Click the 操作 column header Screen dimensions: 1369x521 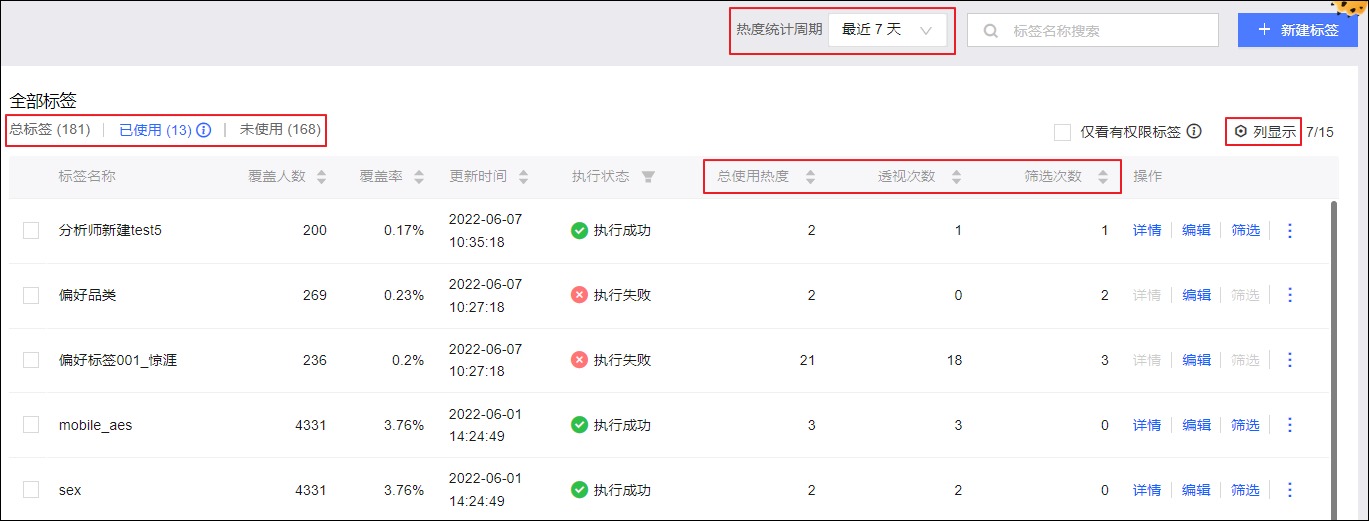coord(1147,177)
